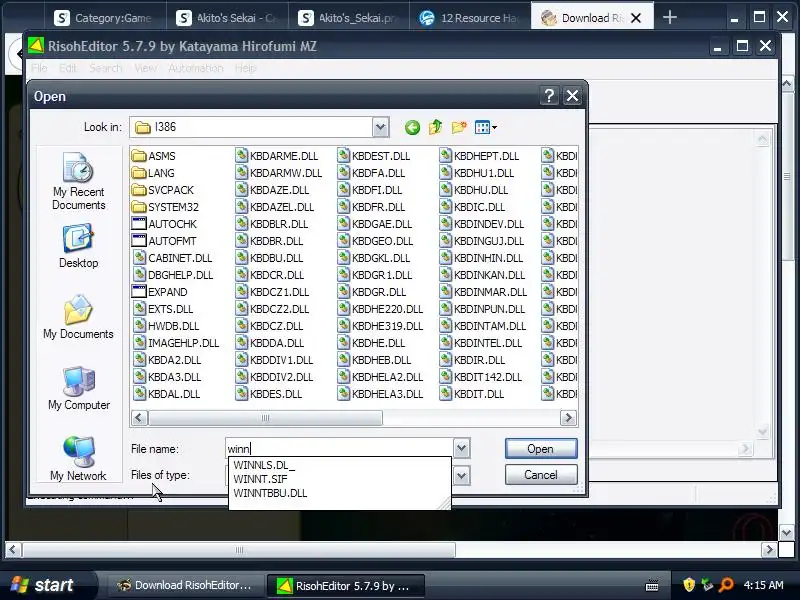Image resolution: width=800 pixels, height=600 pixels.
Task: Switch to RisohEditor 5.7.9 taskbar item
Action: [x=346, y=586]
